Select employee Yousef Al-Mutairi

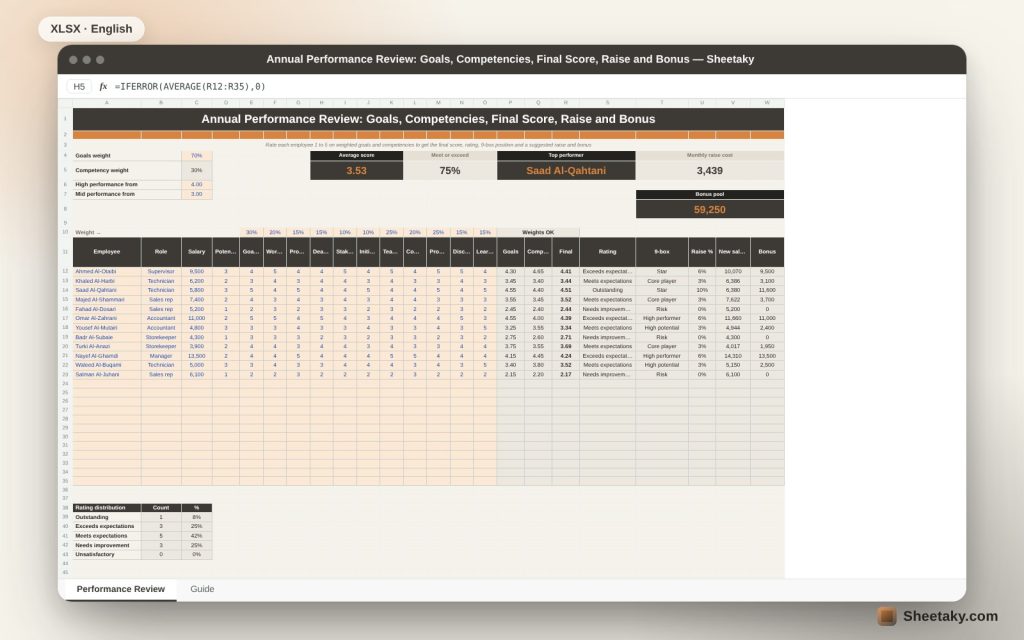106,328
